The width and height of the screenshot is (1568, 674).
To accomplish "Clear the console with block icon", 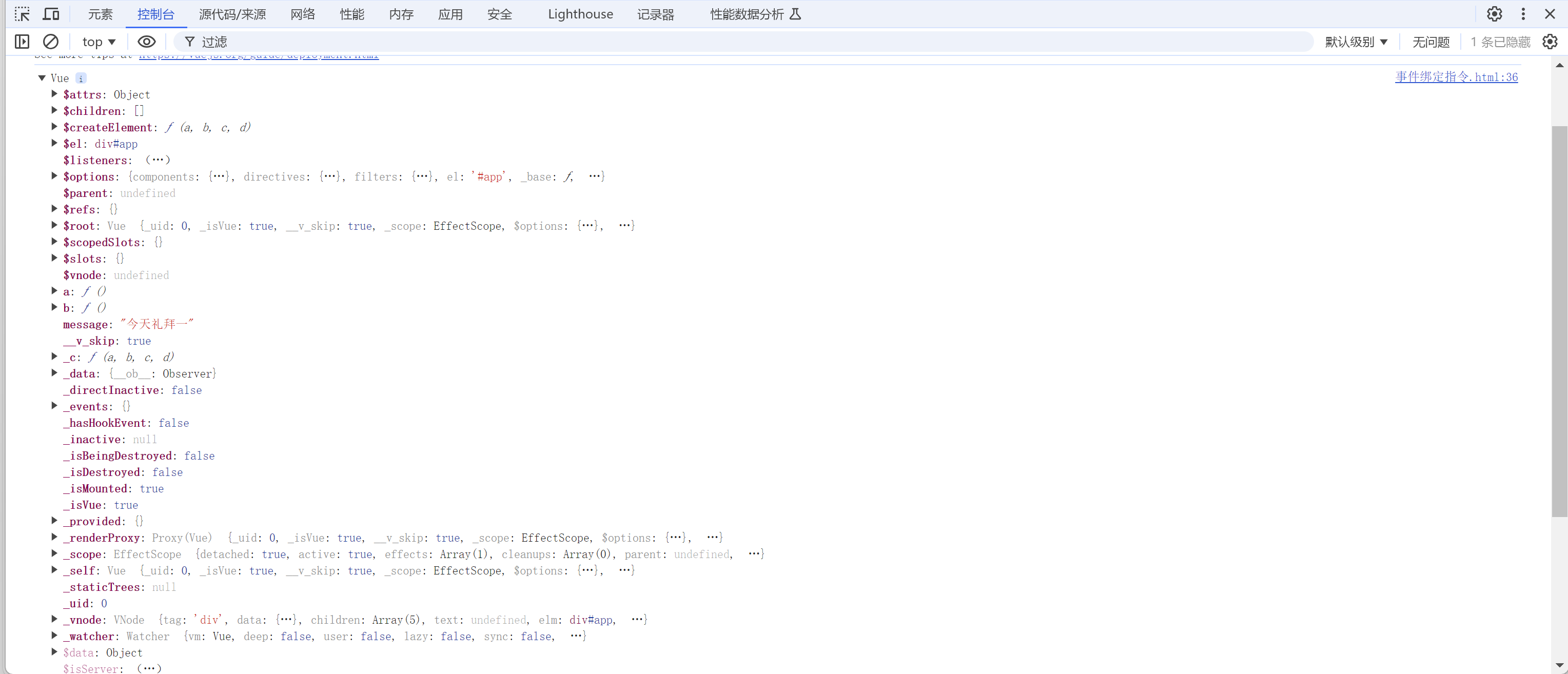I will tap(50, 42).
